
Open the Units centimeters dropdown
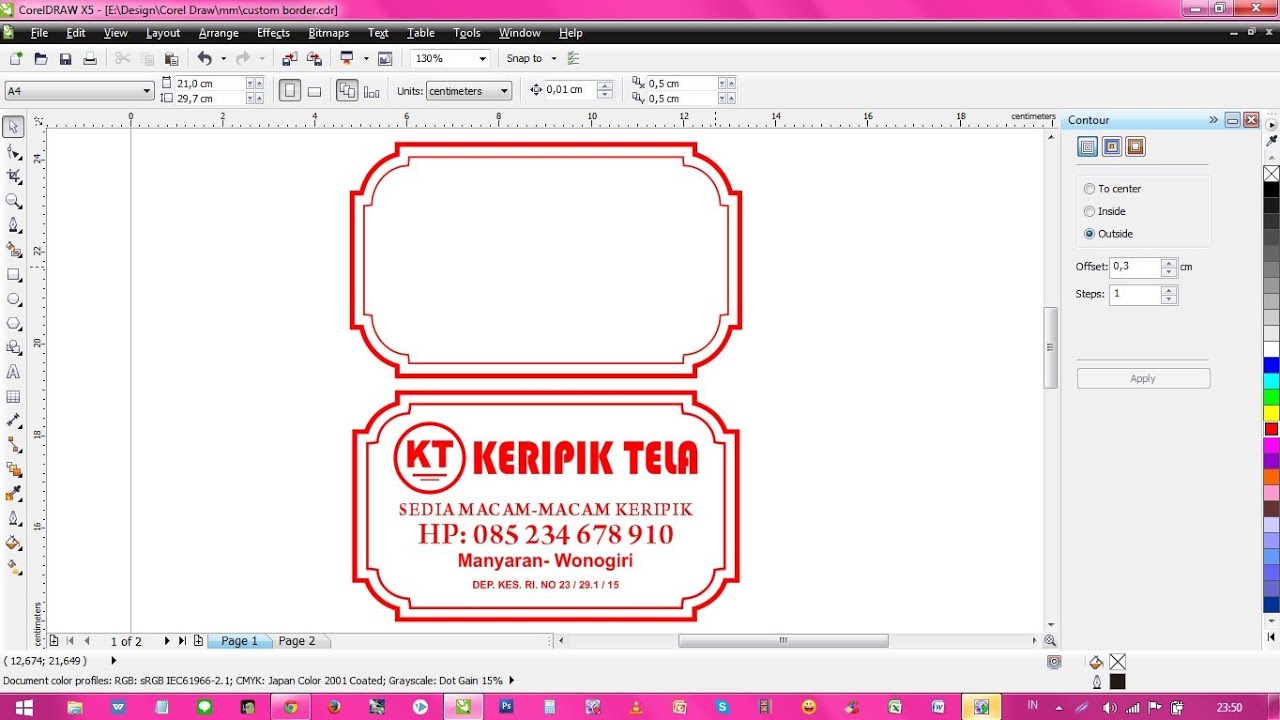pyautogui.click(x=504, y=91)
